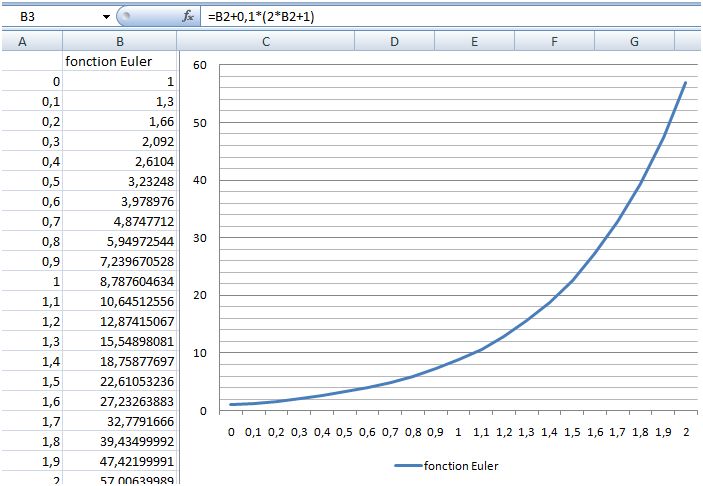The width and height of the screenshot is (703, 486).
Task: Select the cell containing 0,5 in column A
Action: coord(32,181)
